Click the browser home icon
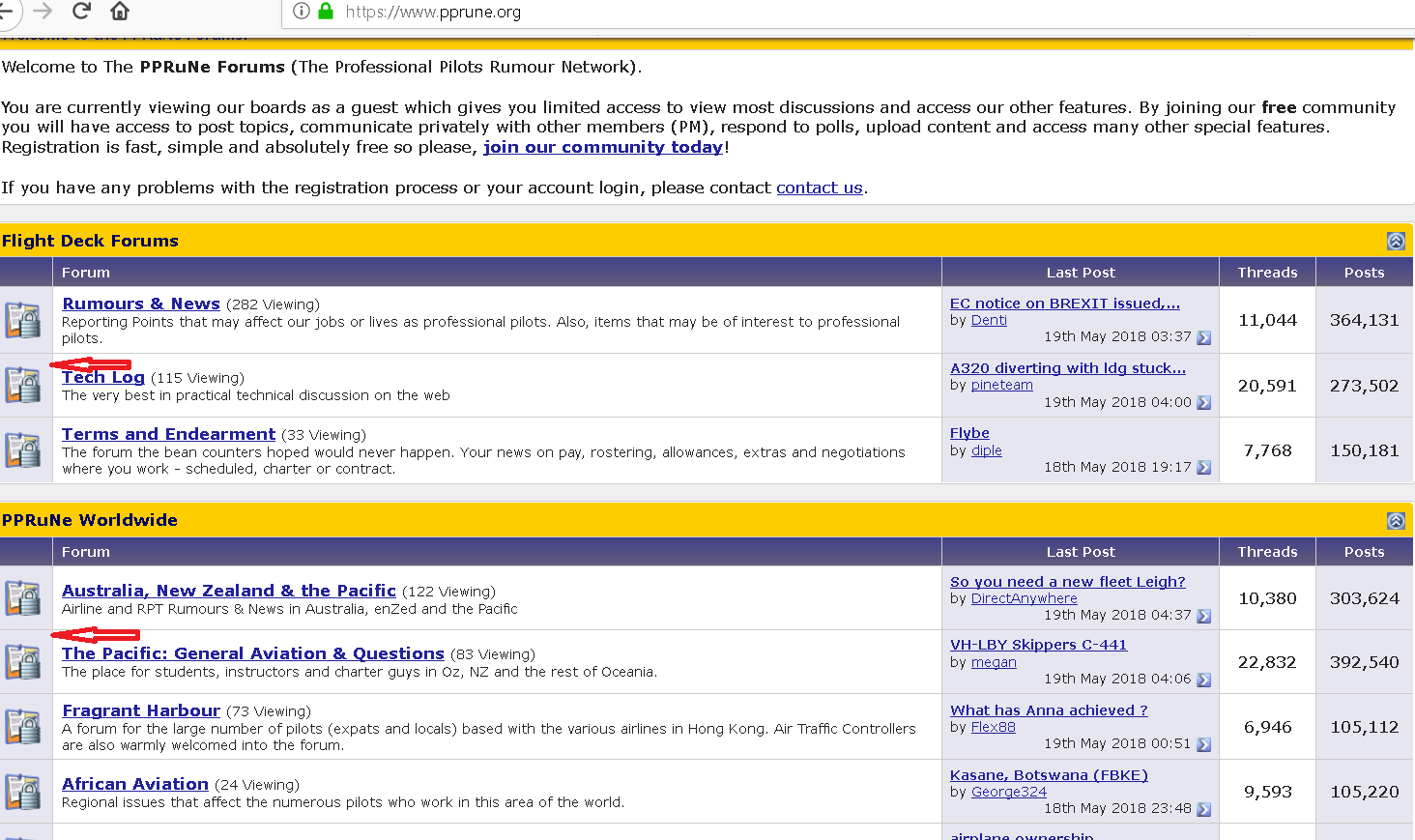 [x=120, y=11]
